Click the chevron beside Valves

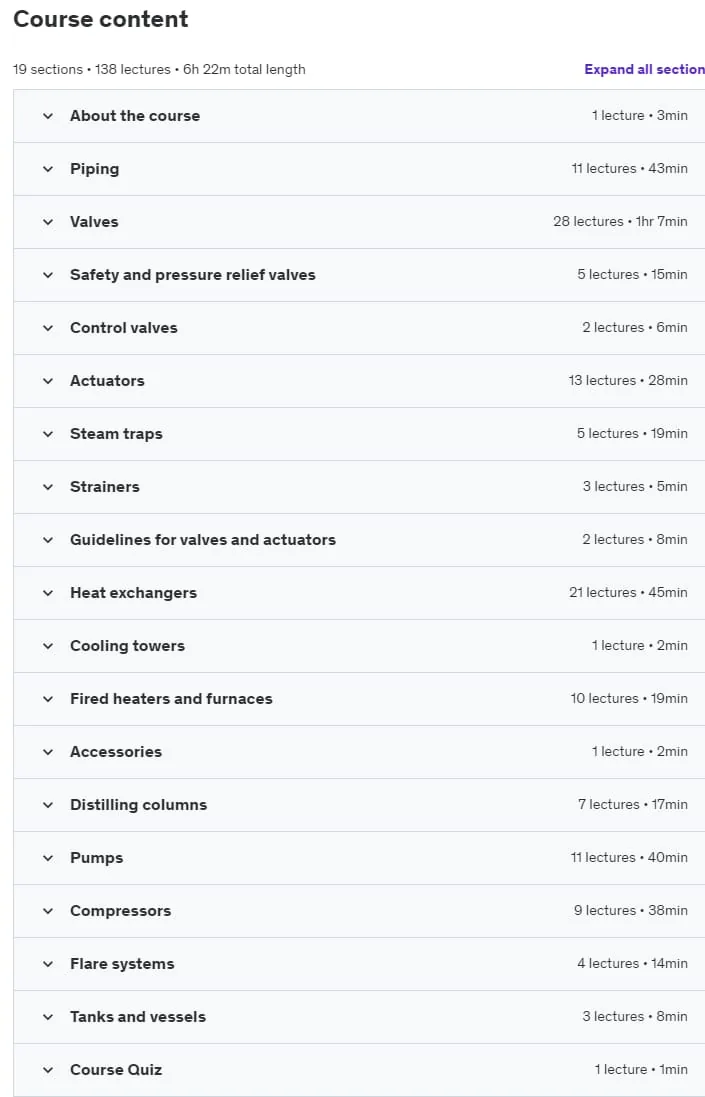tap(48, 222)
